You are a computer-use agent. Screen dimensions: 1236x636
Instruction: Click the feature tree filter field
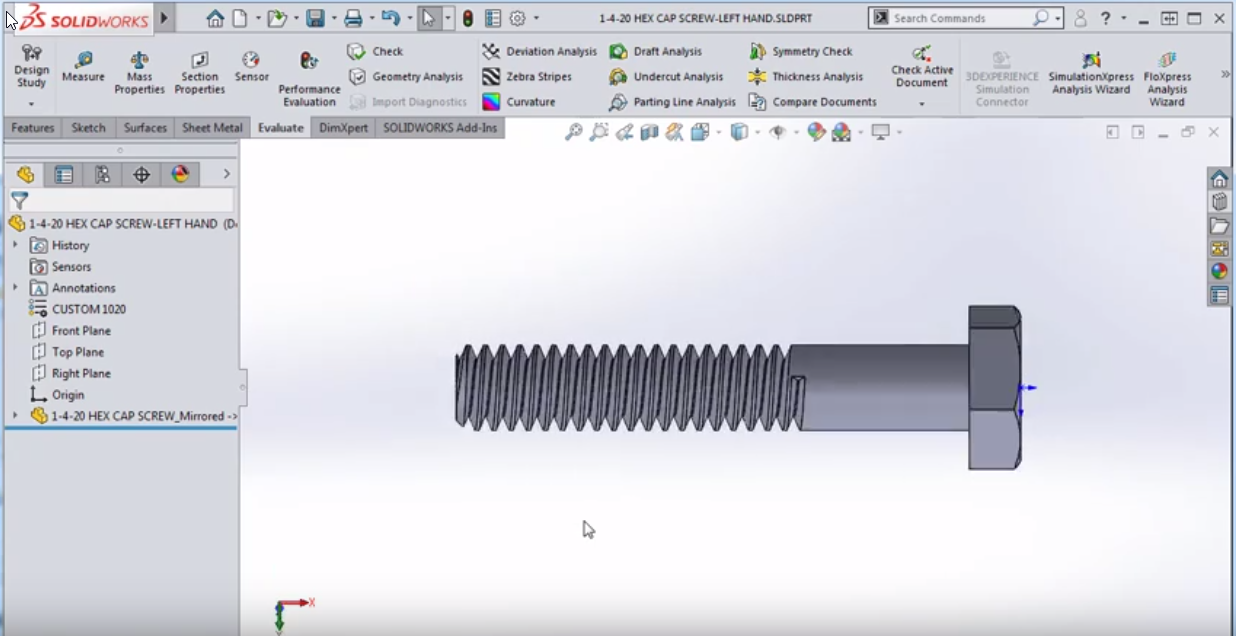point(121,201)
